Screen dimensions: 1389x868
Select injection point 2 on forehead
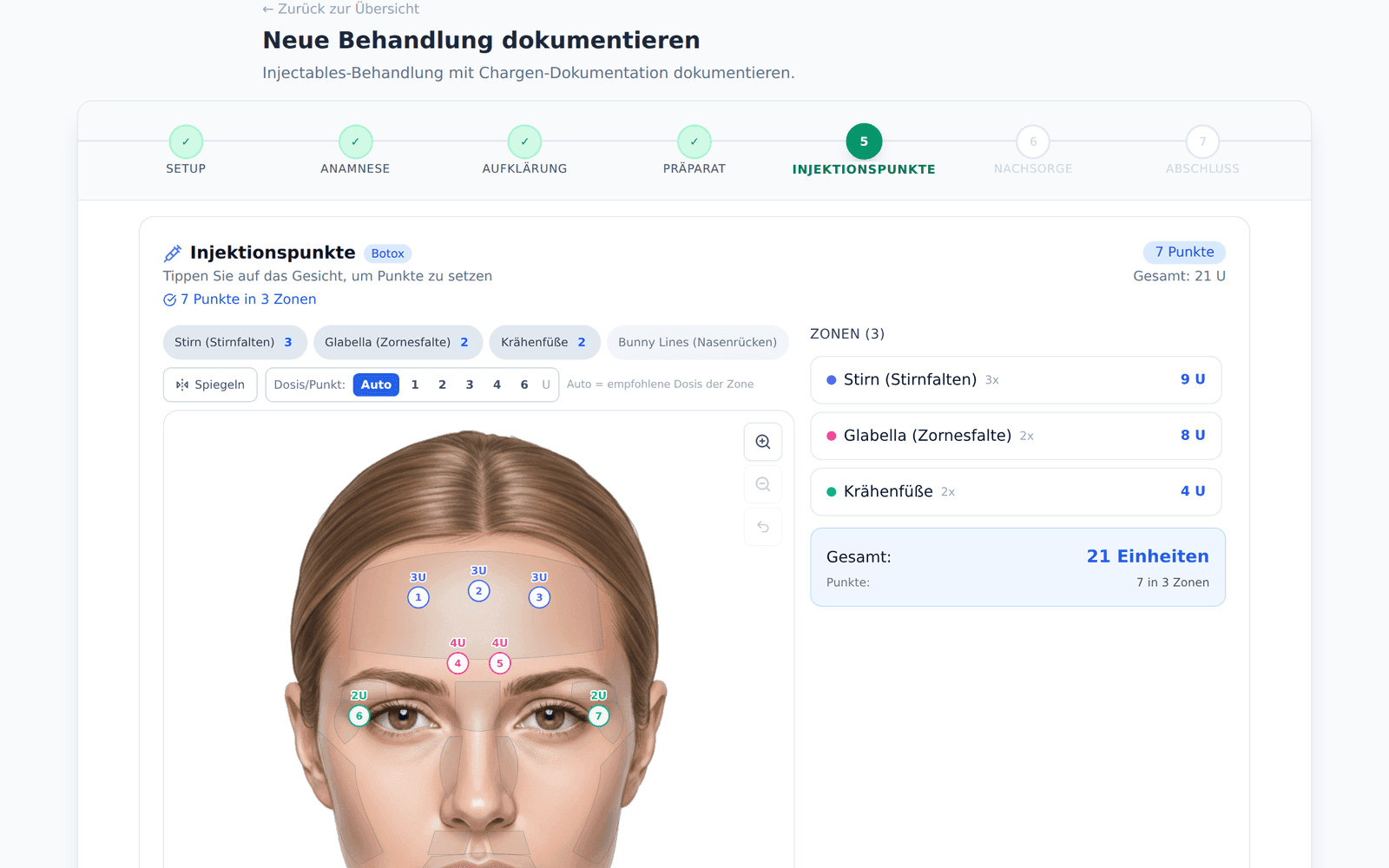(x=478, y=591)
